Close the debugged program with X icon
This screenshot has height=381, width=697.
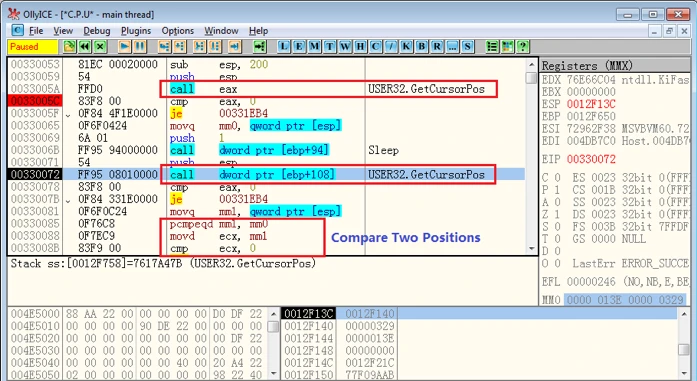pyautogui.click(x=100, y=47)
